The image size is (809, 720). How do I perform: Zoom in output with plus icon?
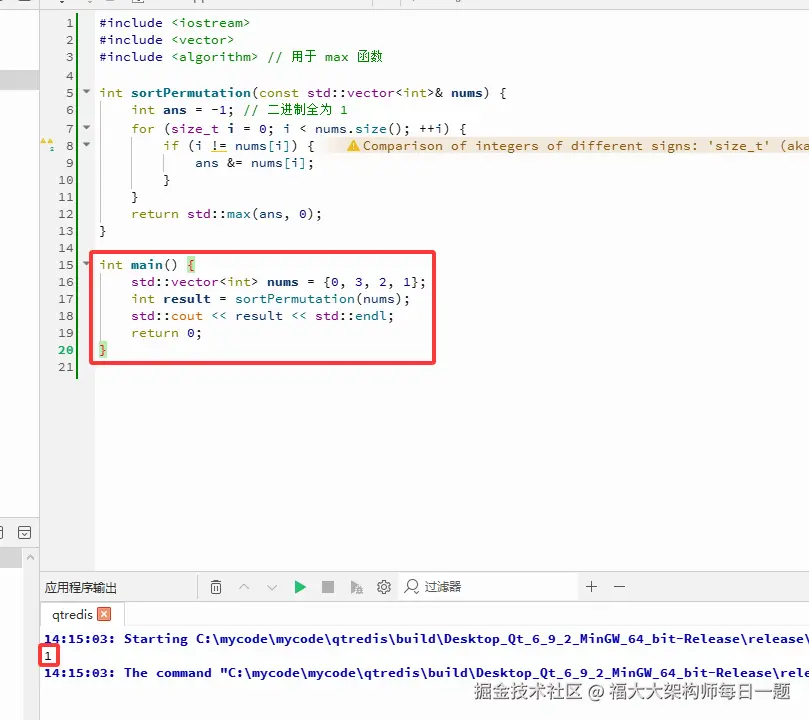(591, 586)
